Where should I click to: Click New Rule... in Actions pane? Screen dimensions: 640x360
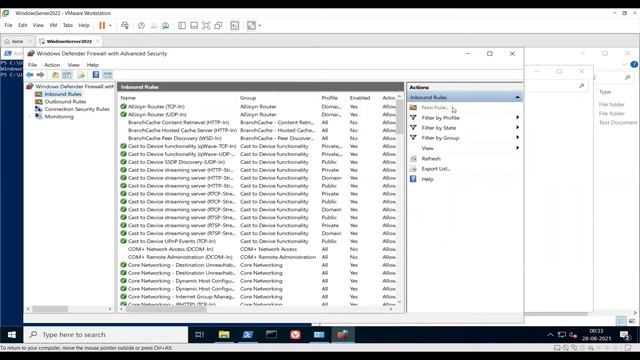434,107
